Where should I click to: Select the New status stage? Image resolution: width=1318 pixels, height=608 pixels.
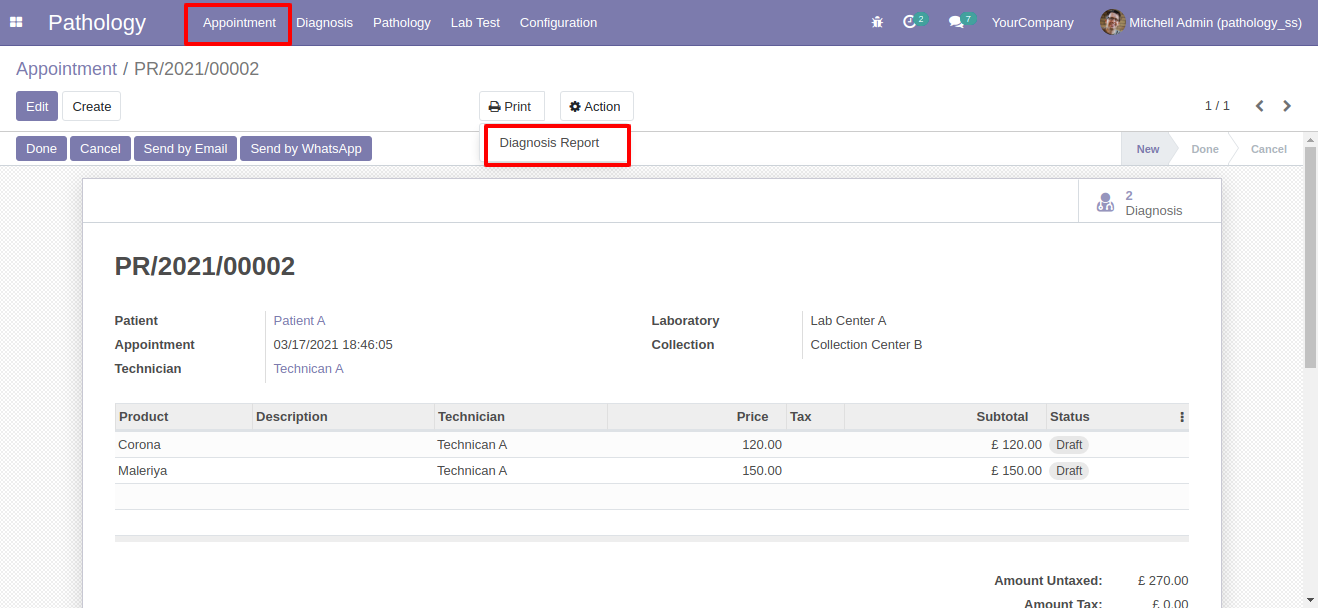[x=1147, y=149]
